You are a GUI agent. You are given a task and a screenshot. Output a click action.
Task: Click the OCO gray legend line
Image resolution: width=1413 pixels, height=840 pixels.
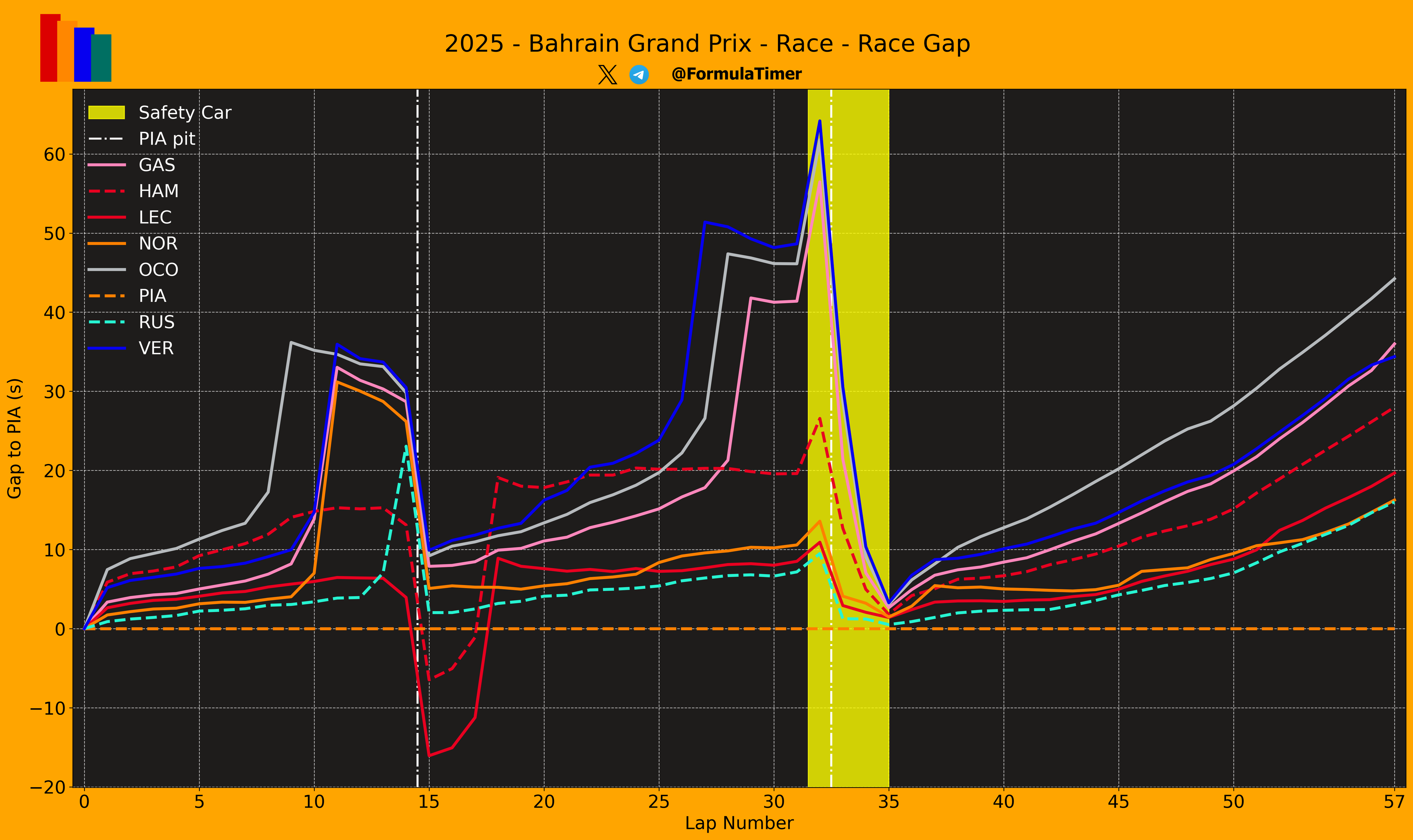(106, 270)
